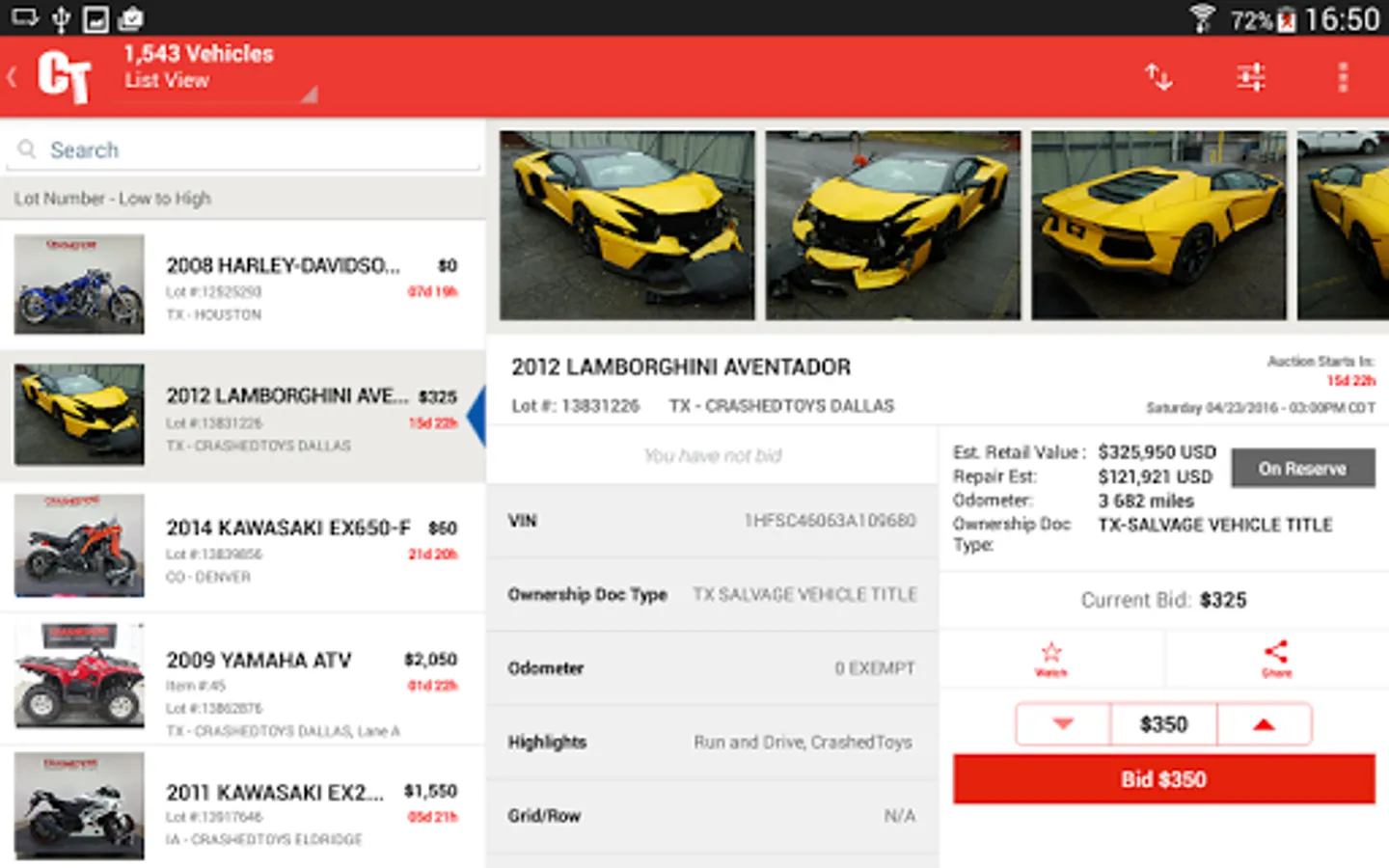Viewport: 1389px width, 868px height.
Task: Click the You have not bid message
Action: (x=713, y=455)
